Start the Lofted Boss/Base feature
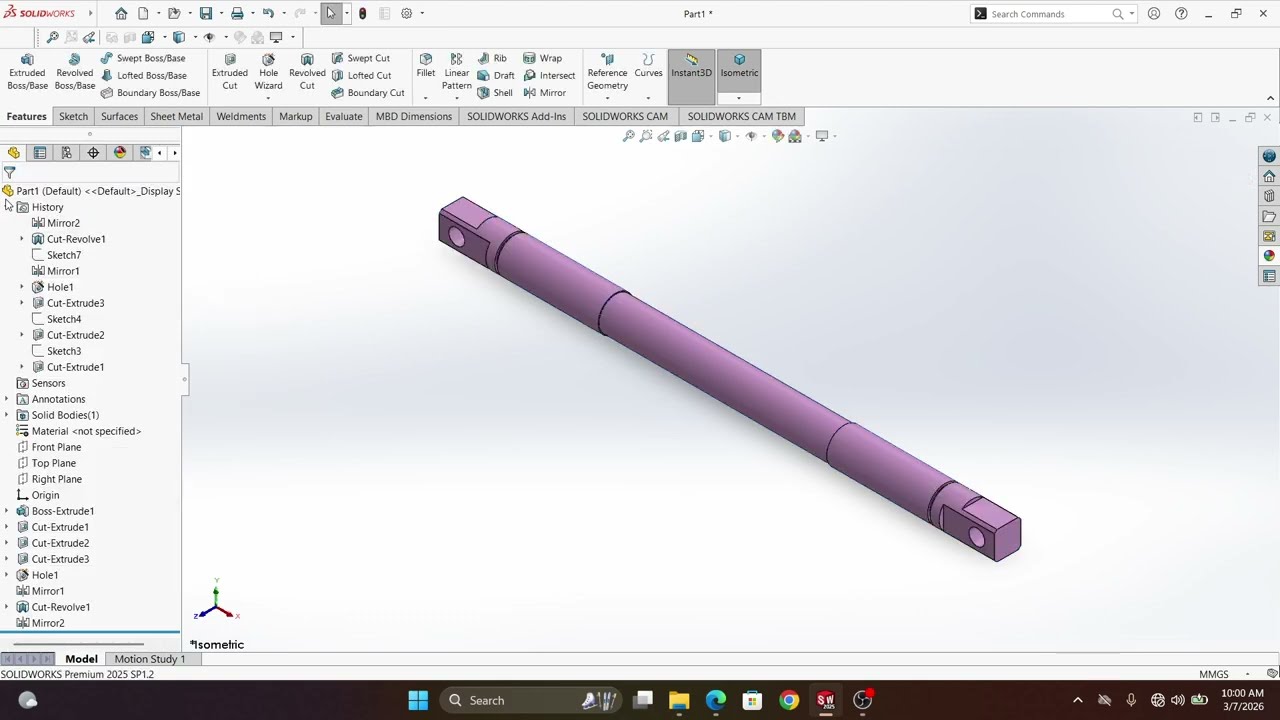 pyautogui.click(x=143, y=75)
